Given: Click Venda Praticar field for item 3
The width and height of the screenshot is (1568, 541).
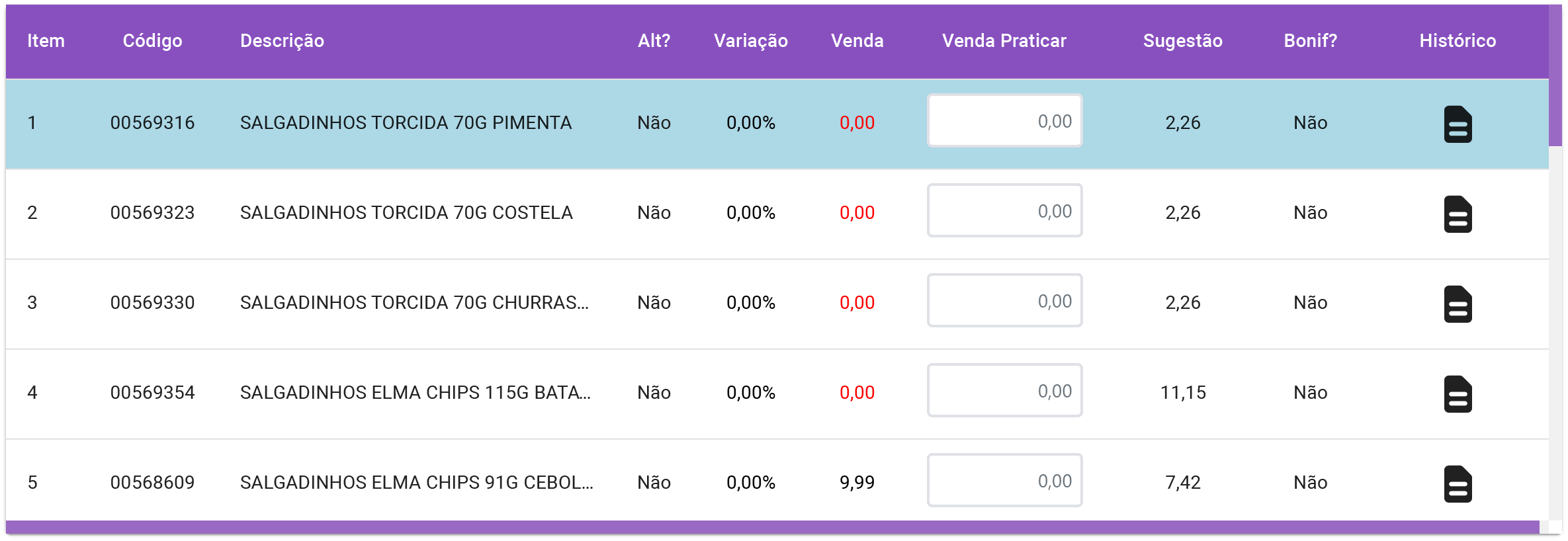Looking at the screenshot, I should pos(1004,300).
